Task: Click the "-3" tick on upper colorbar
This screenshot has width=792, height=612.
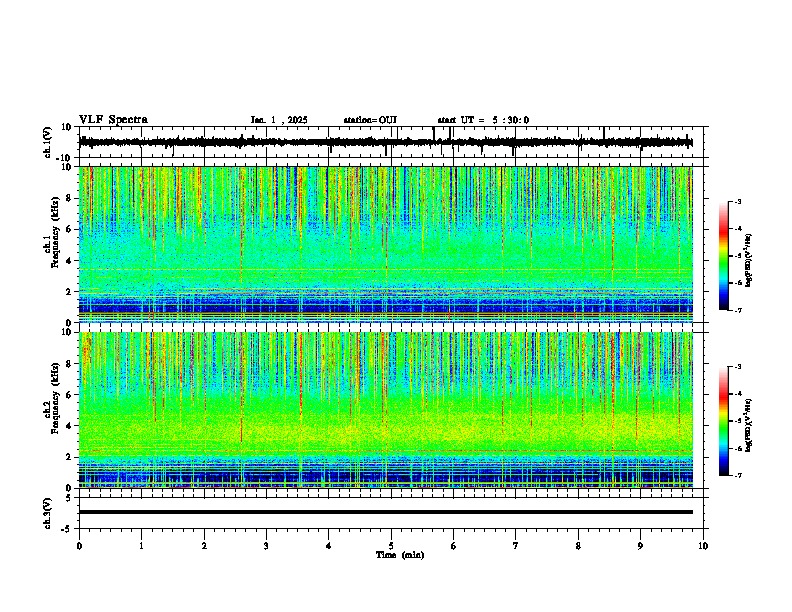Action: click(x=737, y=202)
